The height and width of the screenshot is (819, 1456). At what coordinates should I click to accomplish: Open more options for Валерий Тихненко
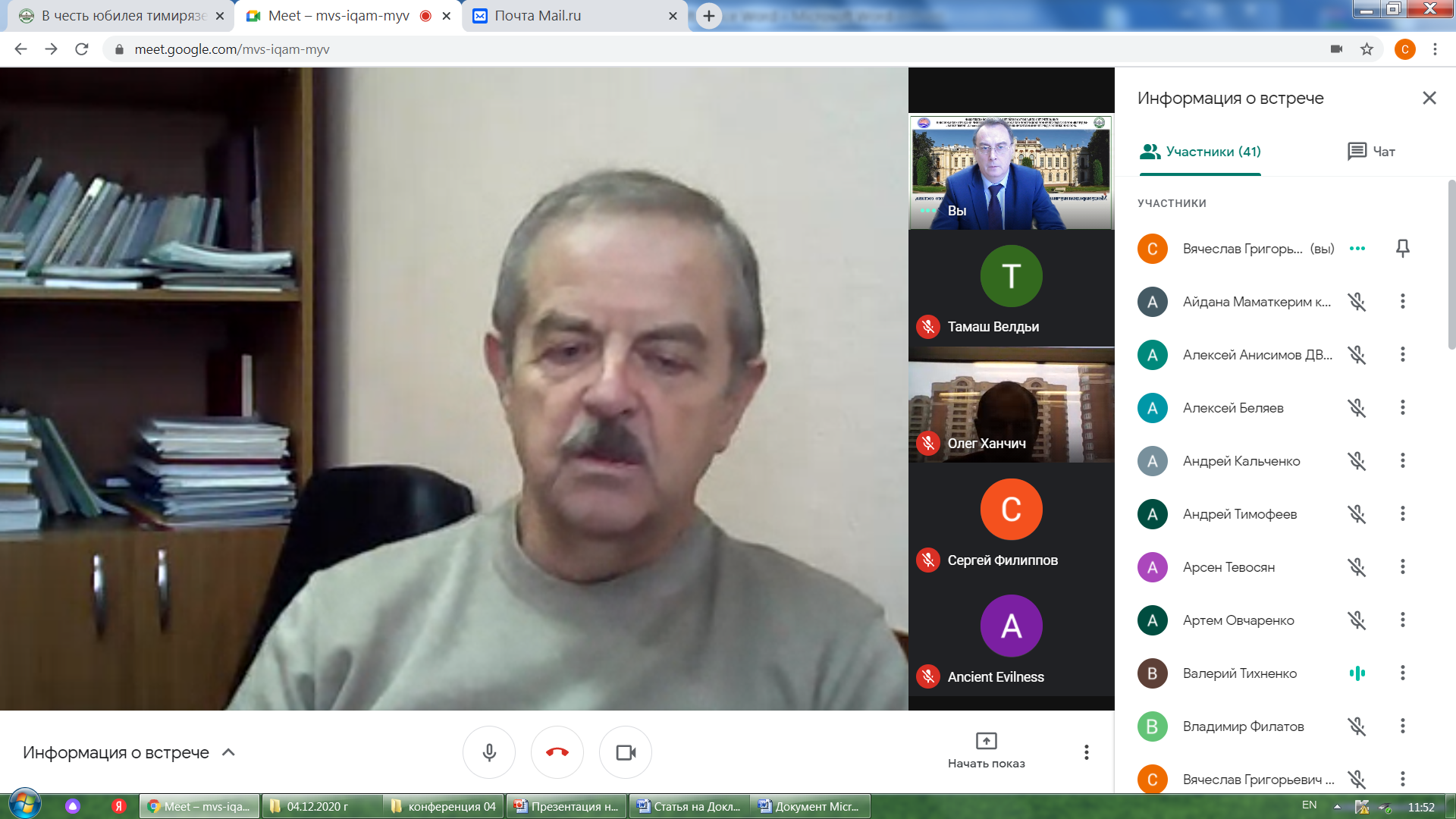pyautogui.click(x=1402, y=673)
